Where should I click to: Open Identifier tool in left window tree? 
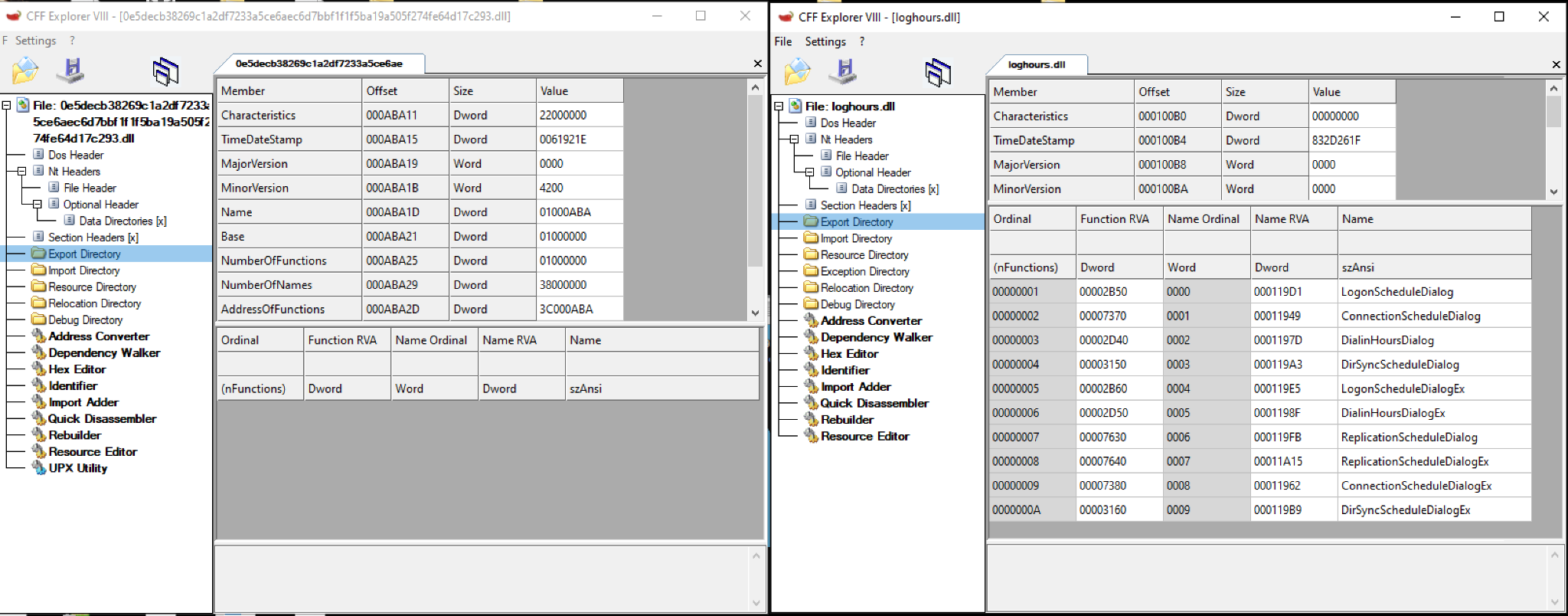[x=73, y=386]
